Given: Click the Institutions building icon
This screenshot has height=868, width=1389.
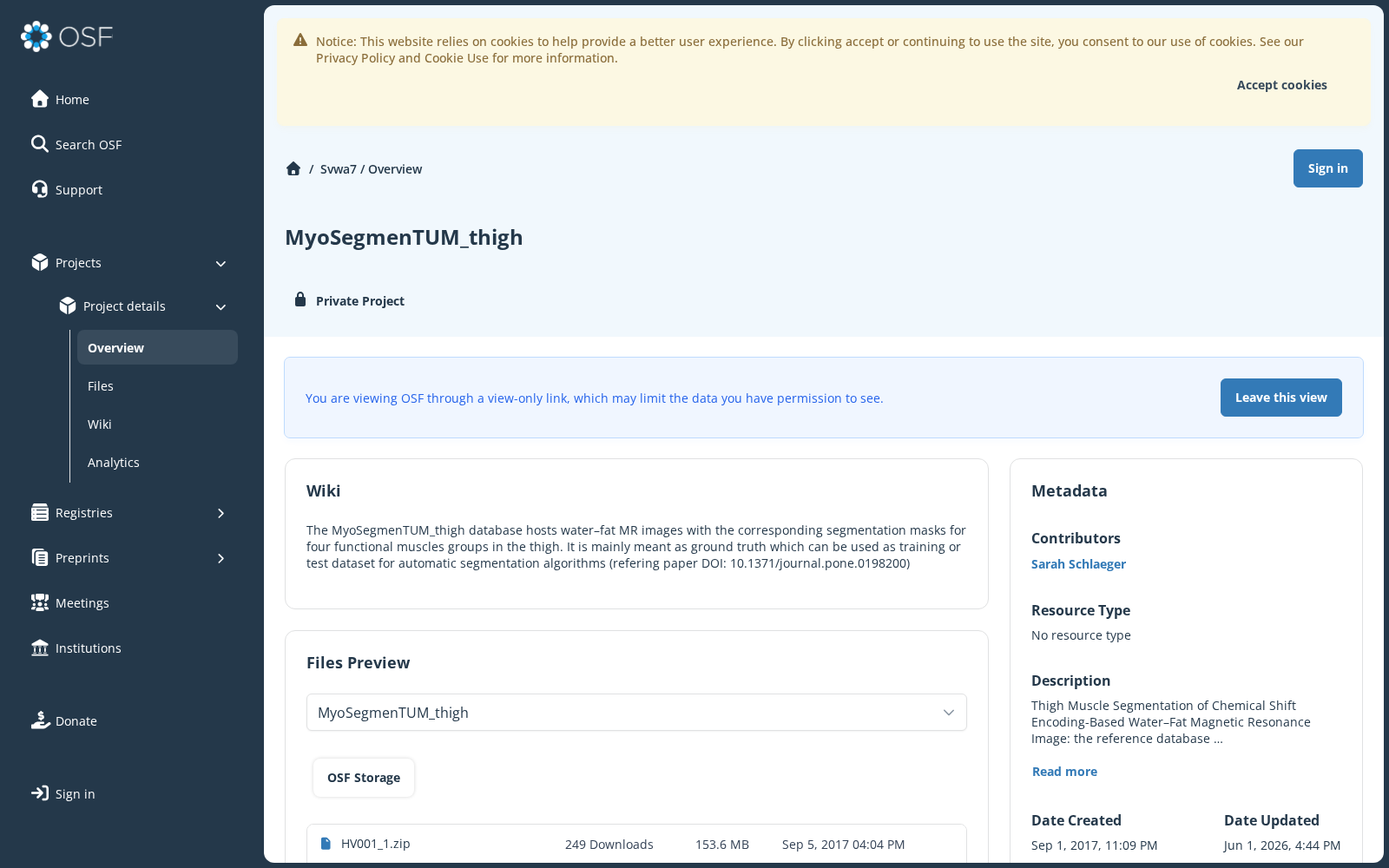Looking at the screenshot, I should [x=40, y=648].
